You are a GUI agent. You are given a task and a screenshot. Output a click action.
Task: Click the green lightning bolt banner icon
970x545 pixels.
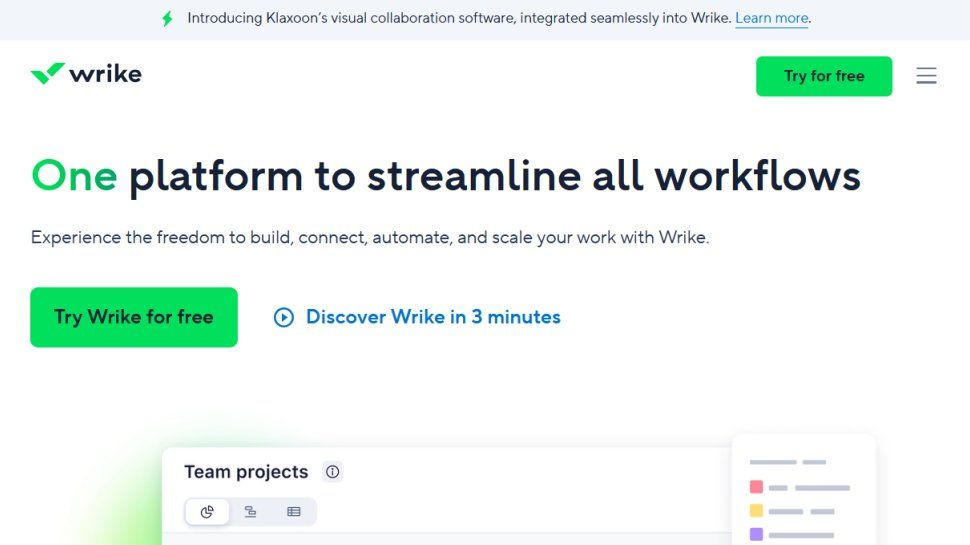tap(167, 19)
